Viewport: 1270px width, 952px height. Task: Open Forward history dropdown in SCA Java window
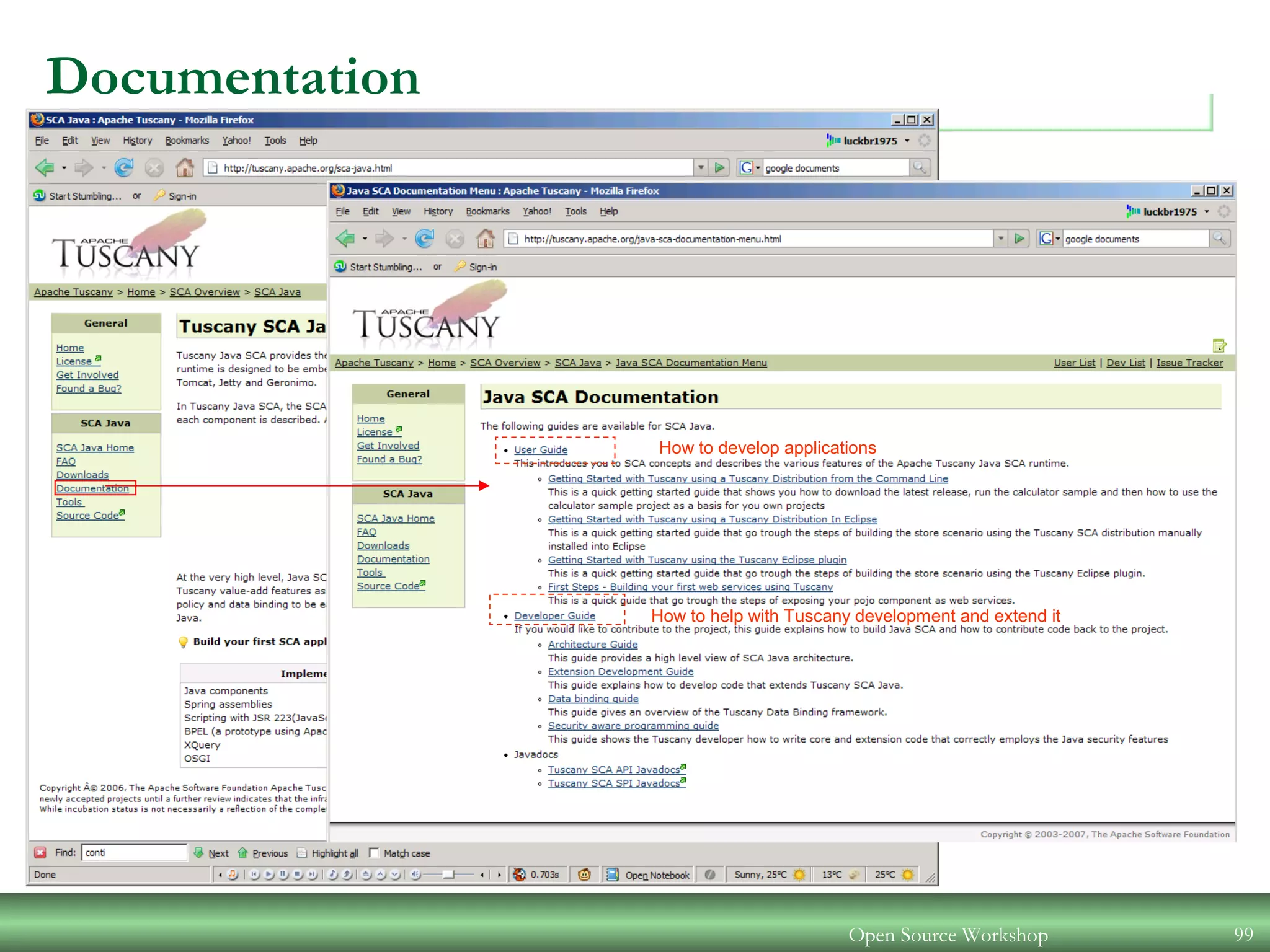pyautogui.click(x=103, y=168)
